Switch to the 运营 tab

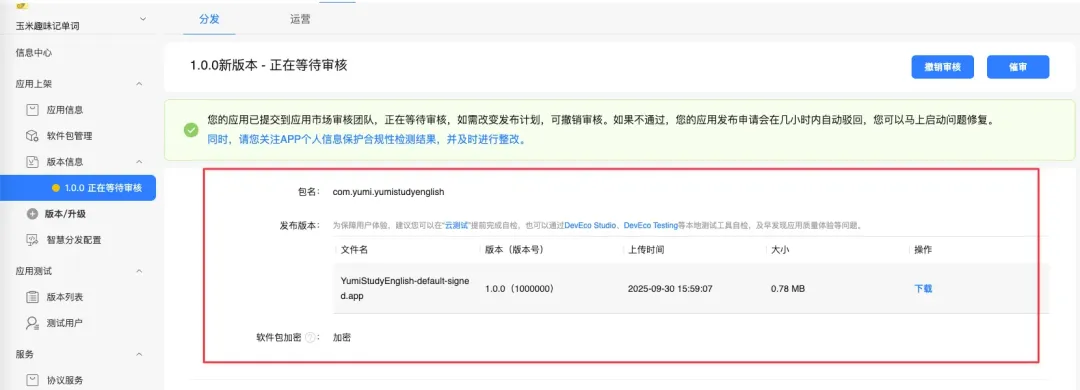300,19
